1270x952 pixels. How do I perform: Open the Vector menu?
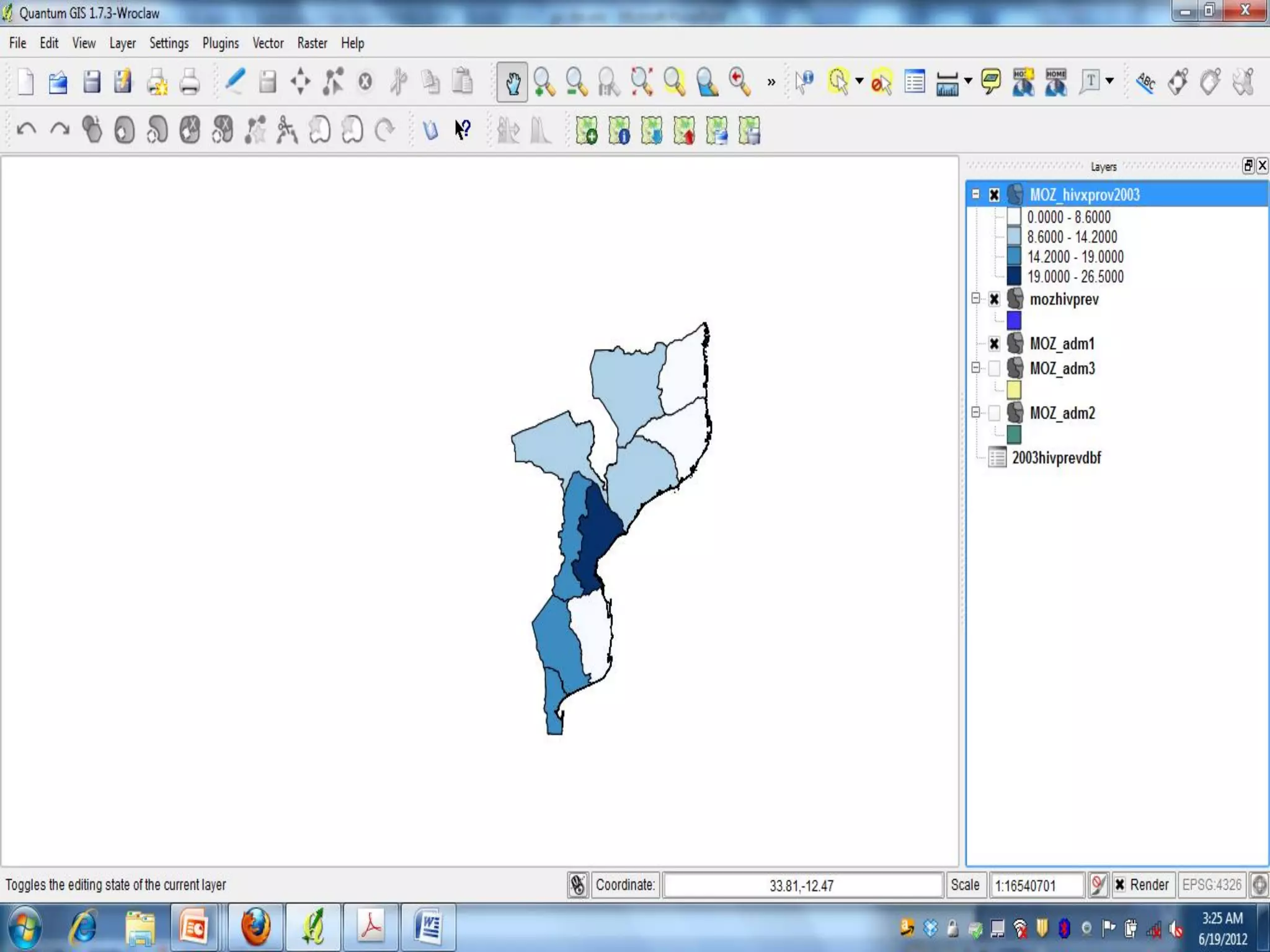pos(267,43)
